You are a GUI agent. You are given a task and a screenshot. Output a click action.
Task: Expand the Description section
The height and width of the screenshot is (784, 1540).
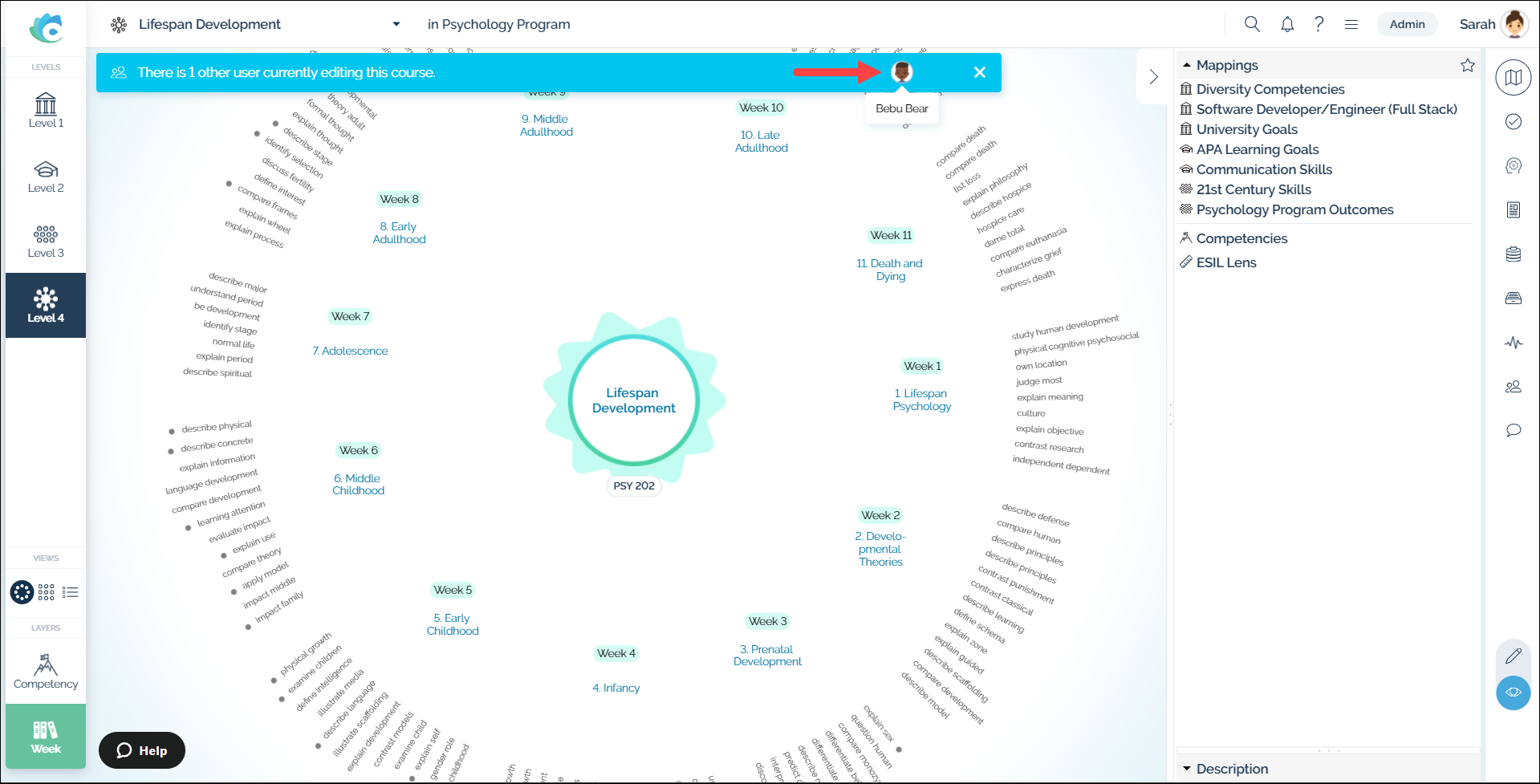1187,769
